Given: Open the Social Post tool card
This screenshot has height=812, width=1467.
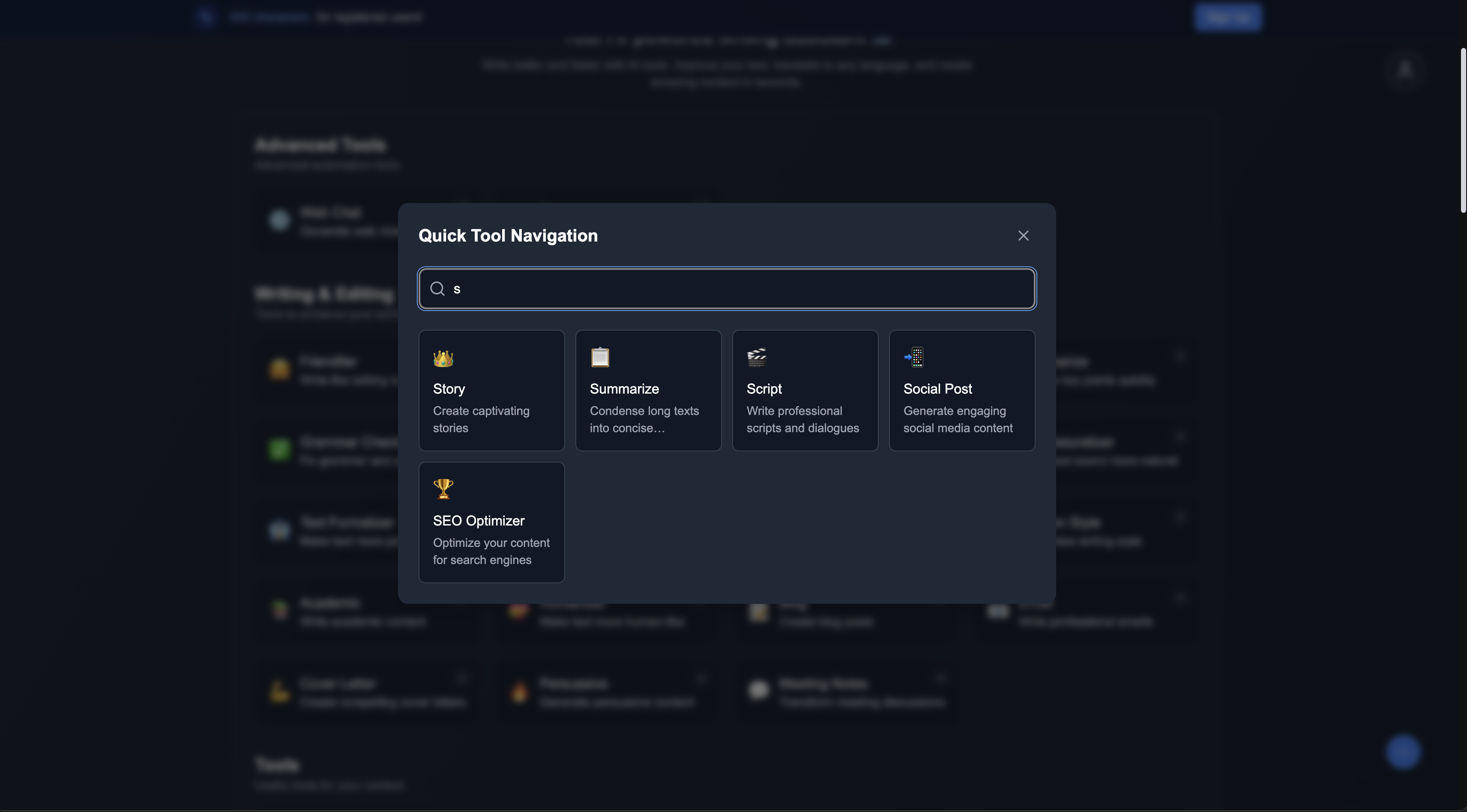Looking at the screenshot, I should (961, 391).
